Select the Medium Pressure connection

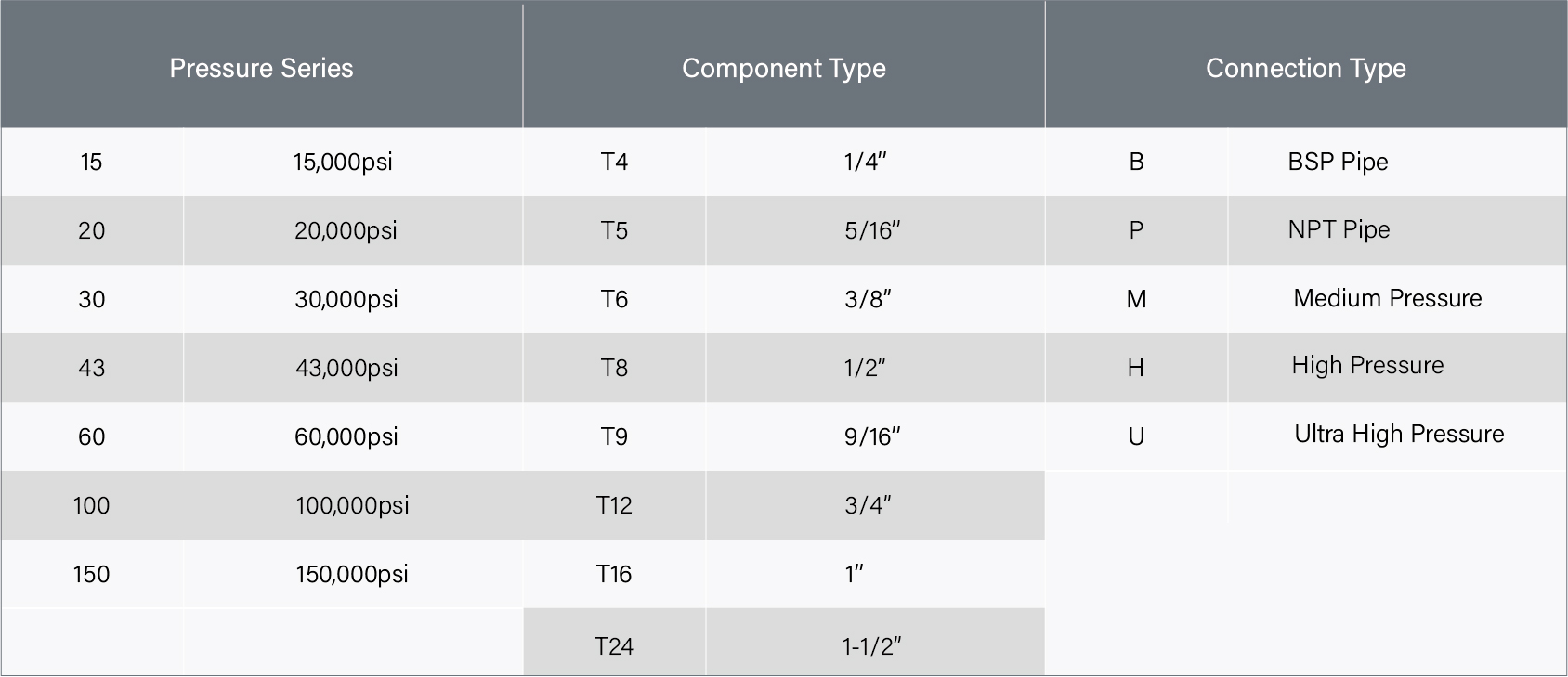(x=1388, y=298)
